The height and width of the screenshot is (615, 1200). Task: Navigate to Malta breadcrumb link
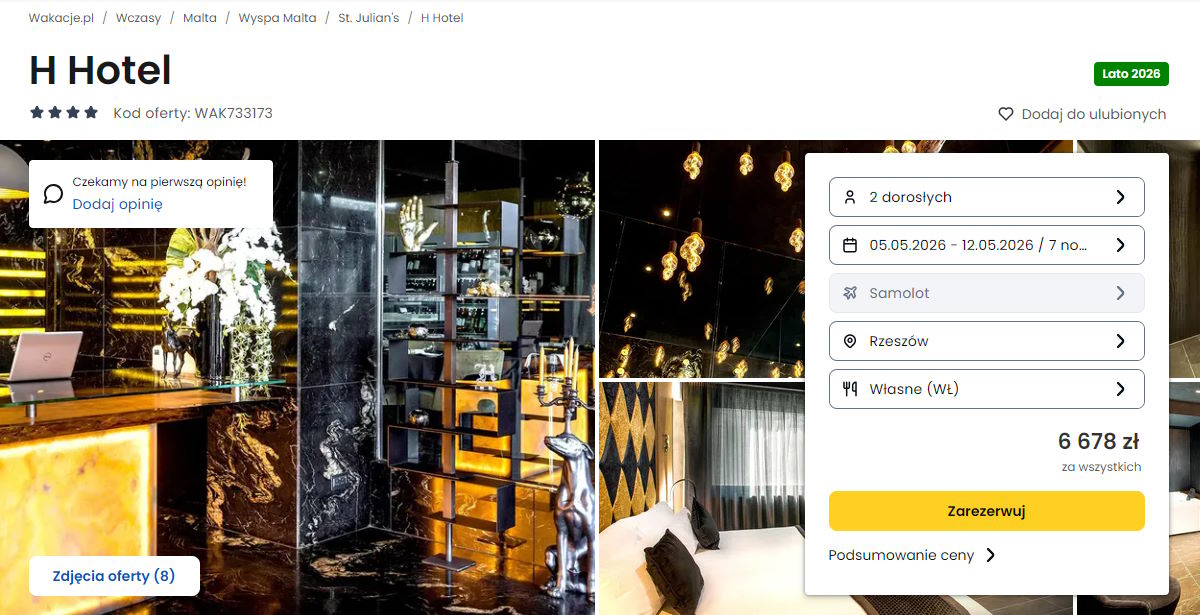(200, 18)
